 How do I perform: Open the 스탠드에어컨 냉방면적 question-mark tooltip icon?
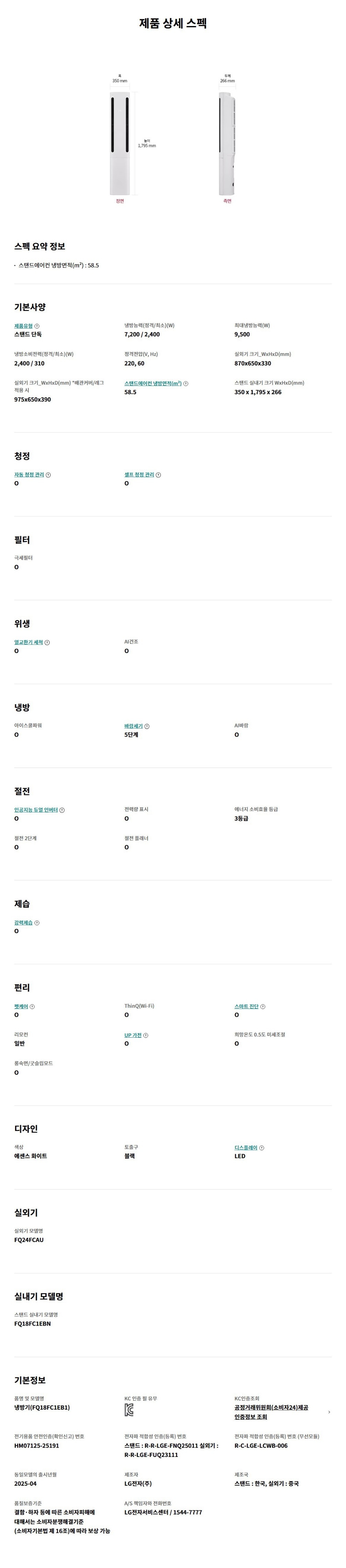point(186,384)
